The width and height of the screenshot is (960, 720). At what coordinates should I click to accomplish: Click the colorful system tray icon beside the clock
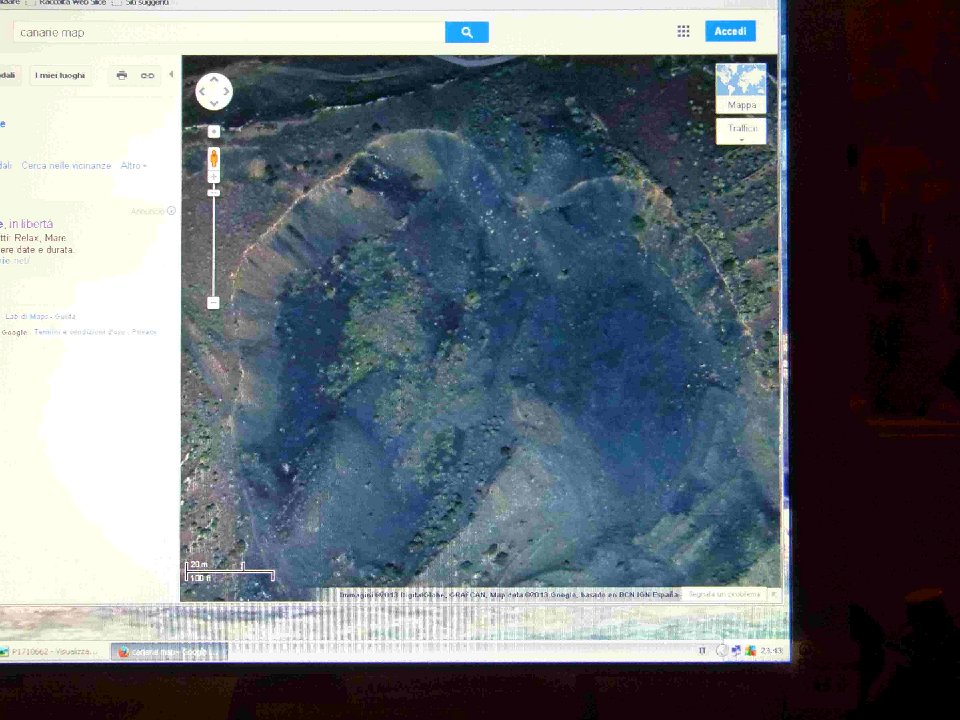click(751, 650)
